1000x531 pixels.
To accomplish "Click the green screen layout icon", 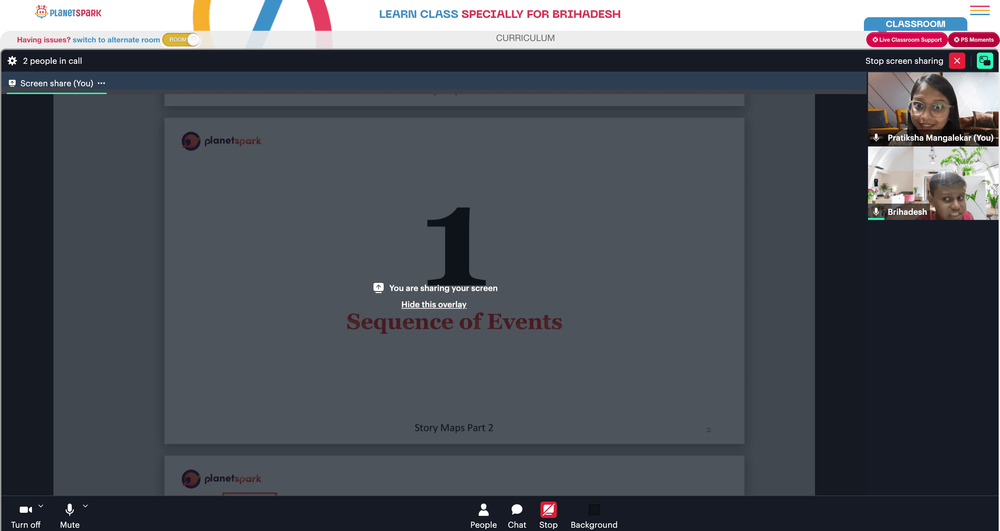I will click(985, 61).
